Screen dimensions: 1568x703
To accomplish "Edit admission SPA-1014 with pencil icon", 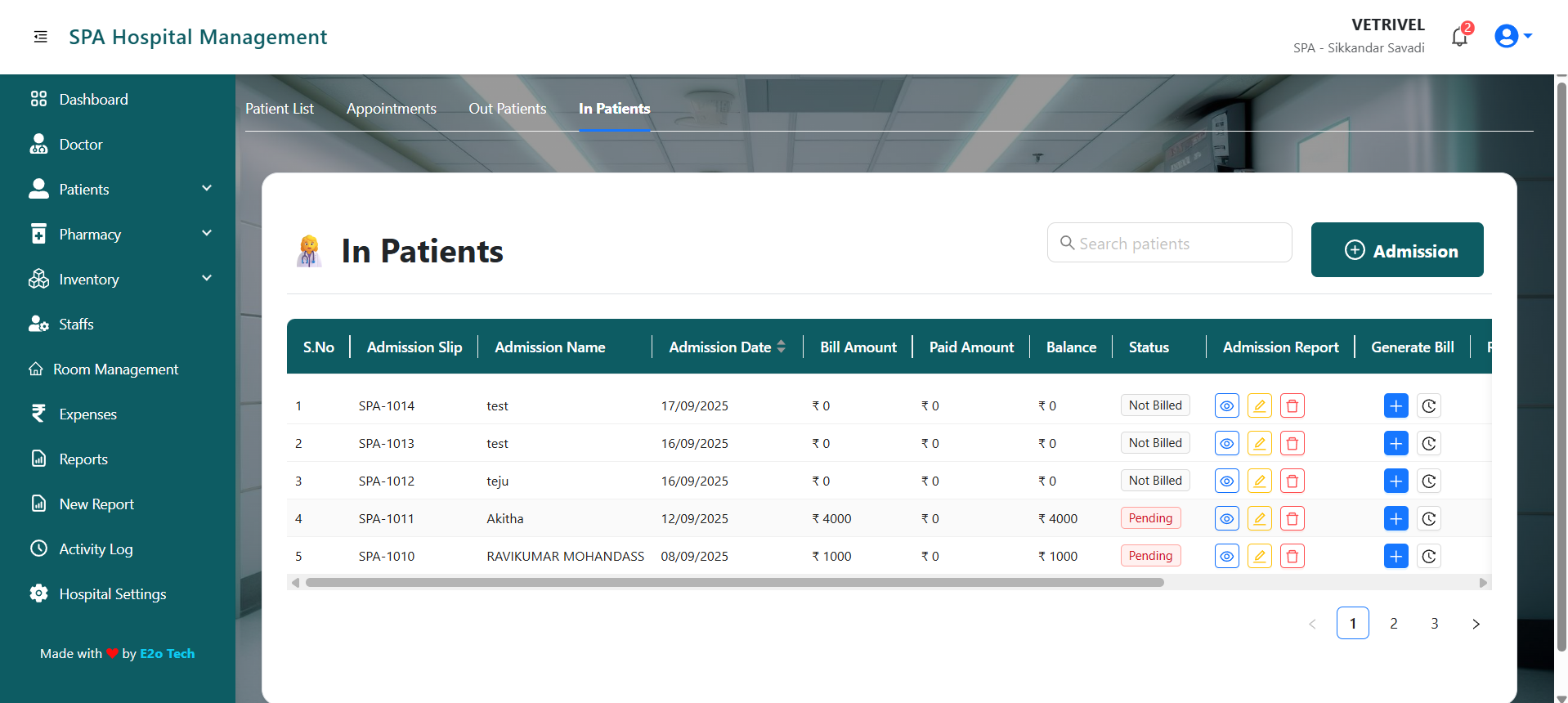I will [x=1259, y=406].
